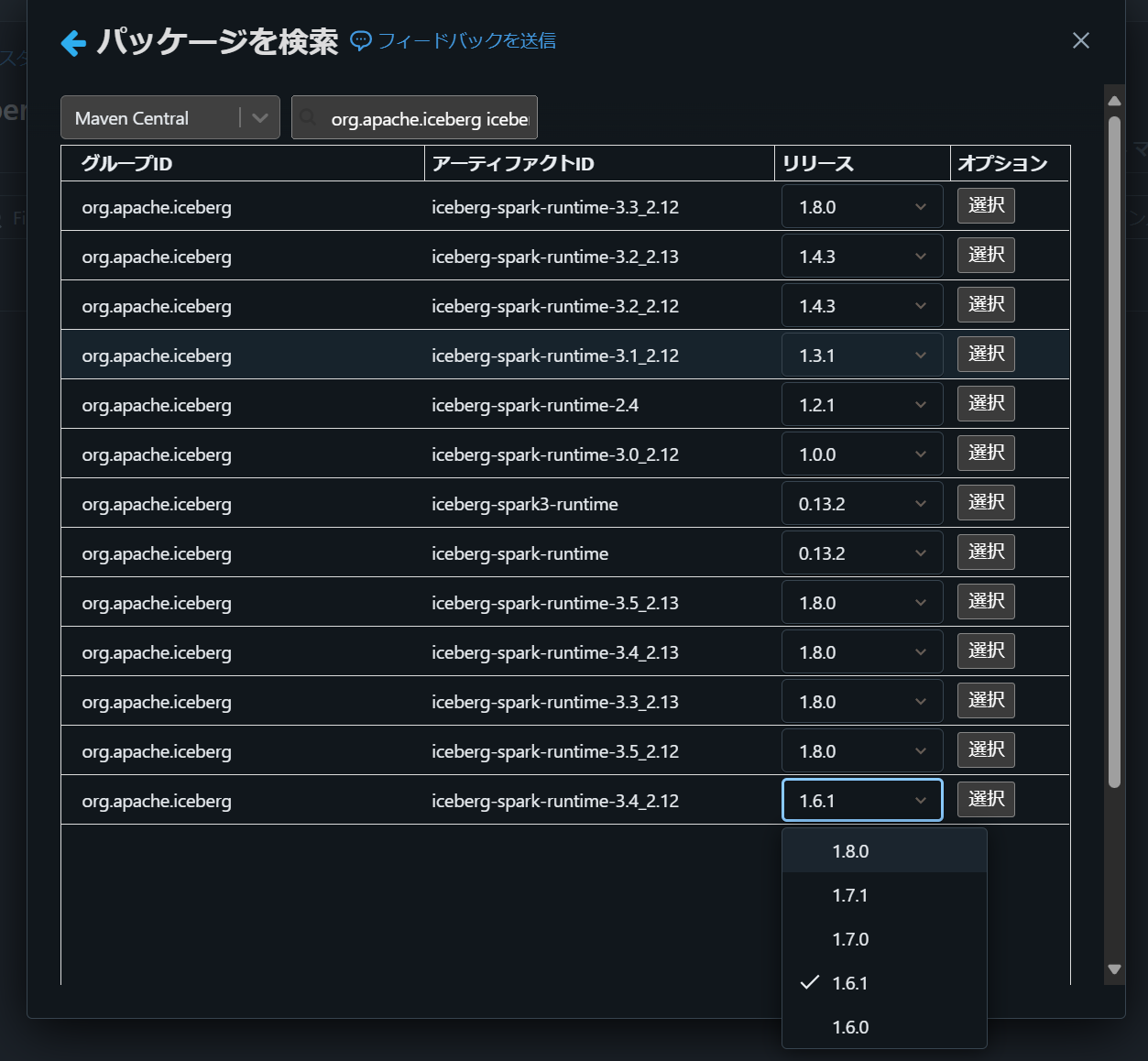Click artifact text iceberg-spark-runtime-3.4_2.13
The width and height of the screenshot is (1148, 1061).
click(555, 652)
